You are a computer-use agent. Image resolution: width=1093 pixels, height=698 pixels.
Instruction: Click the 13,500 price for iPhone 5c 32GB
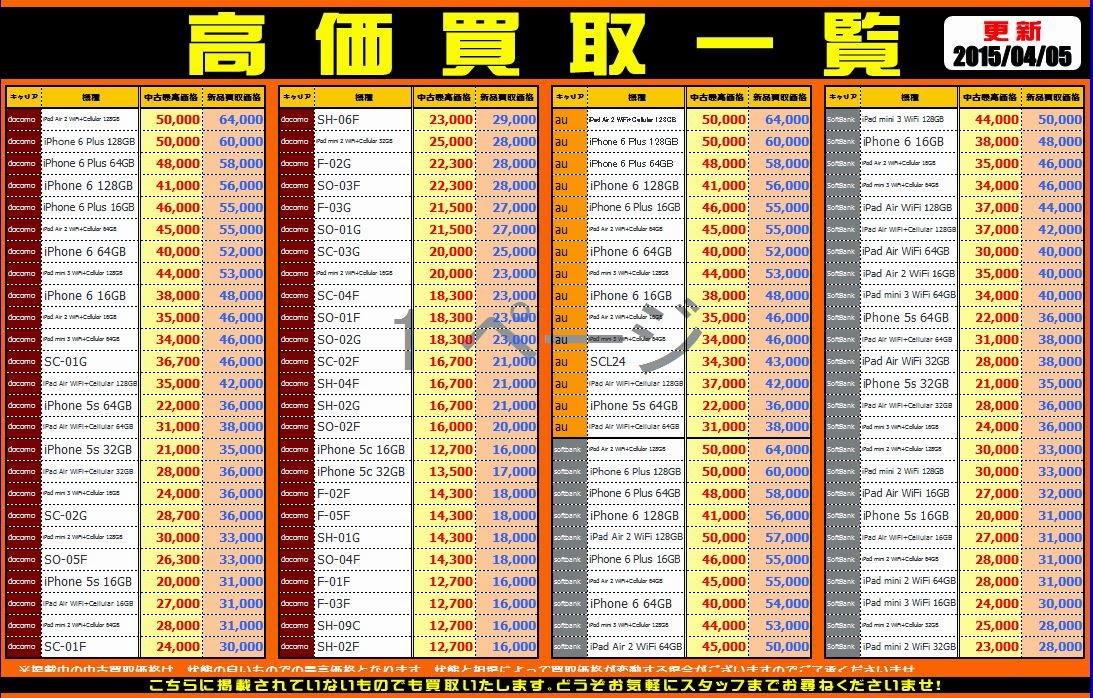pos(451,472)
